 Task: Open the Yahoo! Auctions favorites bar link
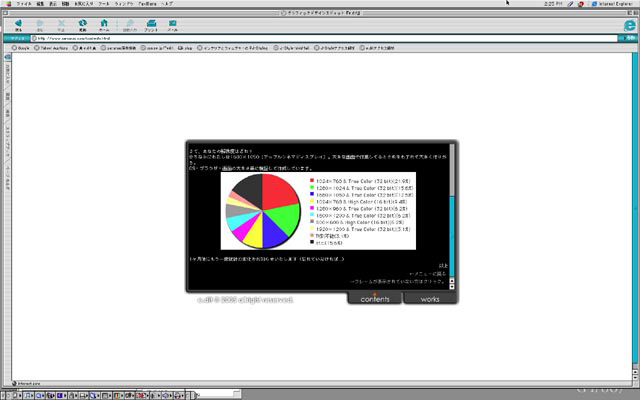(51, 48)
